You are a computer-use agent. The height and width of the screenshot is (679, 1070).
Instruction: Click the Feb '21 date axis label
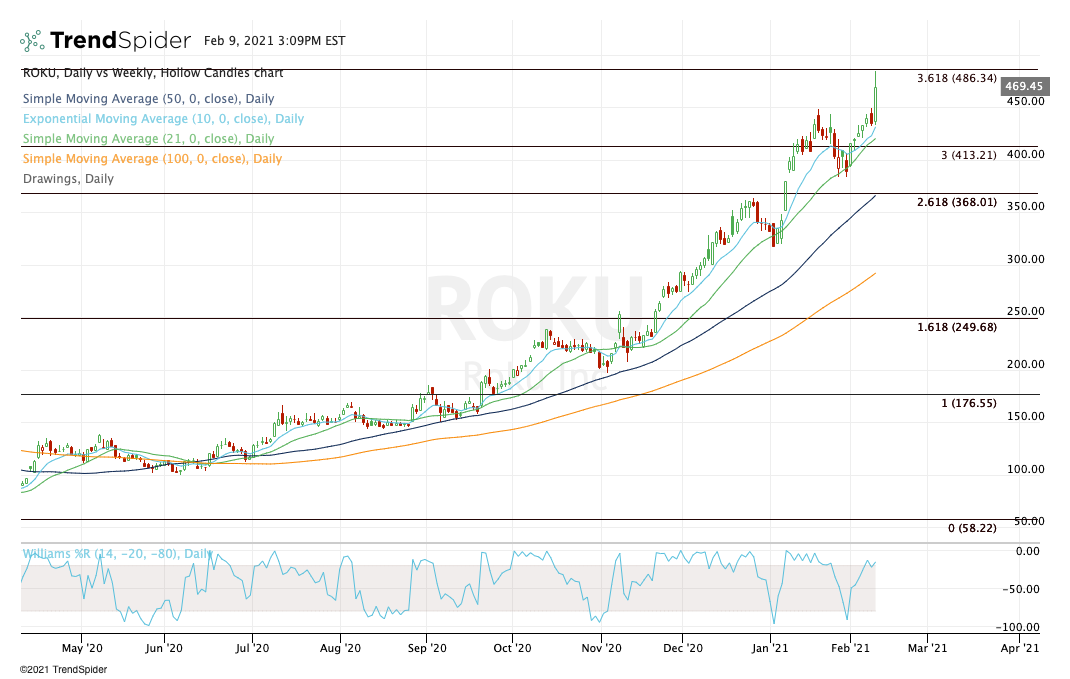tap(850, 648)
